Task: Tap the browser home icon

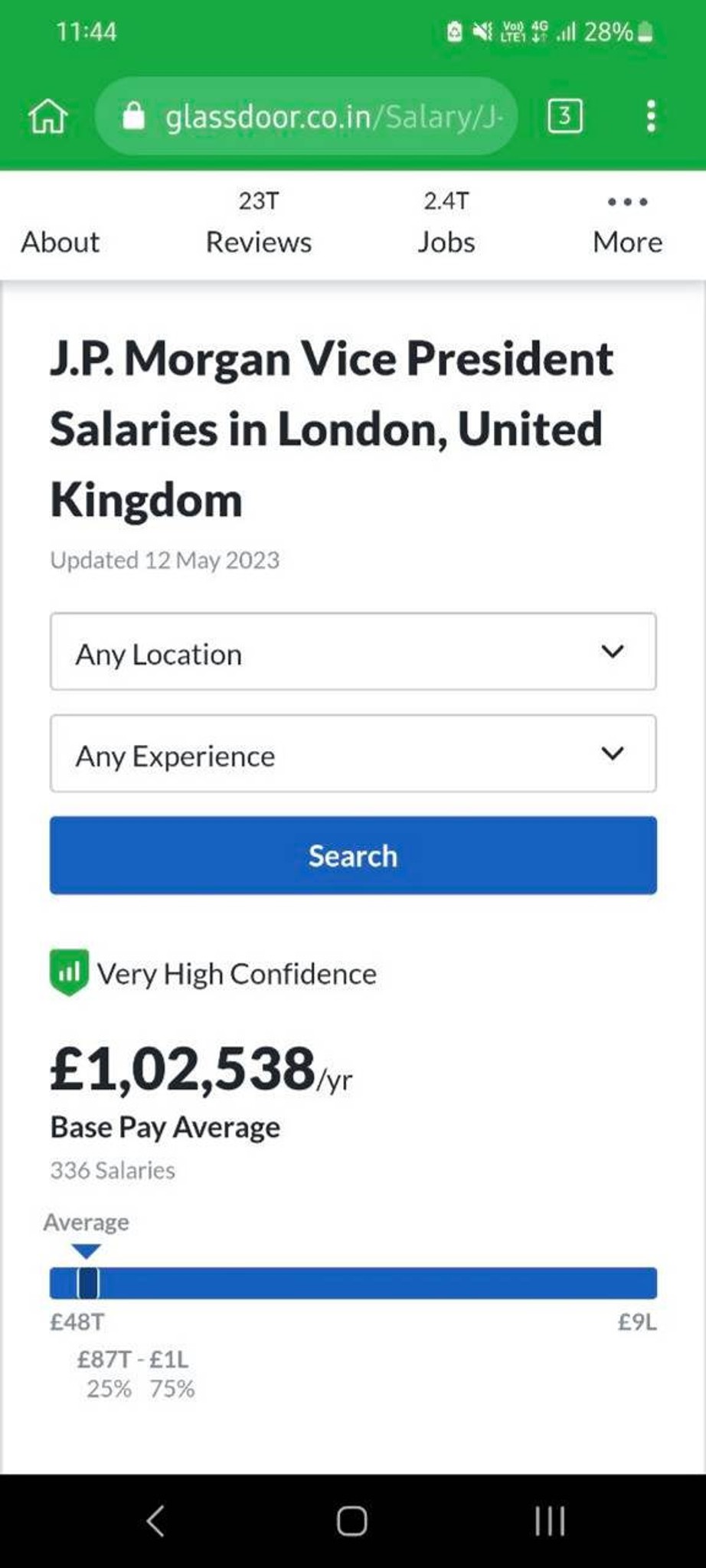Action: coord(47,116)
